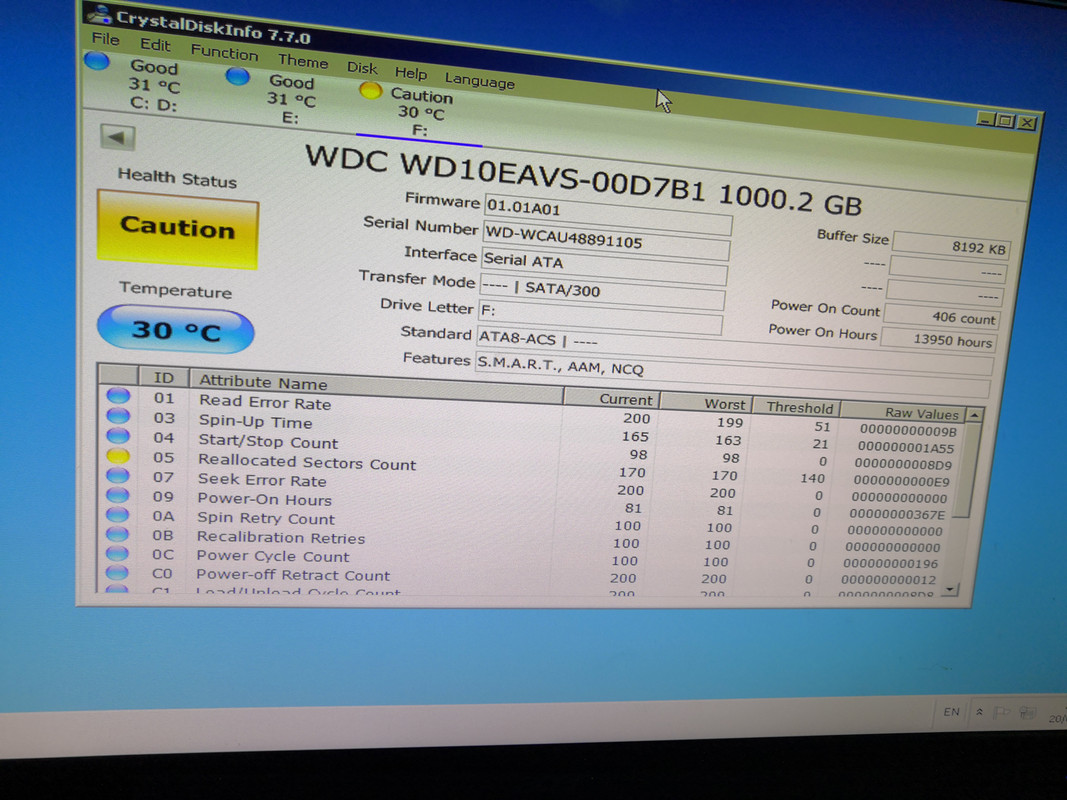
Task: Click the status orb for Spin-Up Time
Action: [118, 416]
